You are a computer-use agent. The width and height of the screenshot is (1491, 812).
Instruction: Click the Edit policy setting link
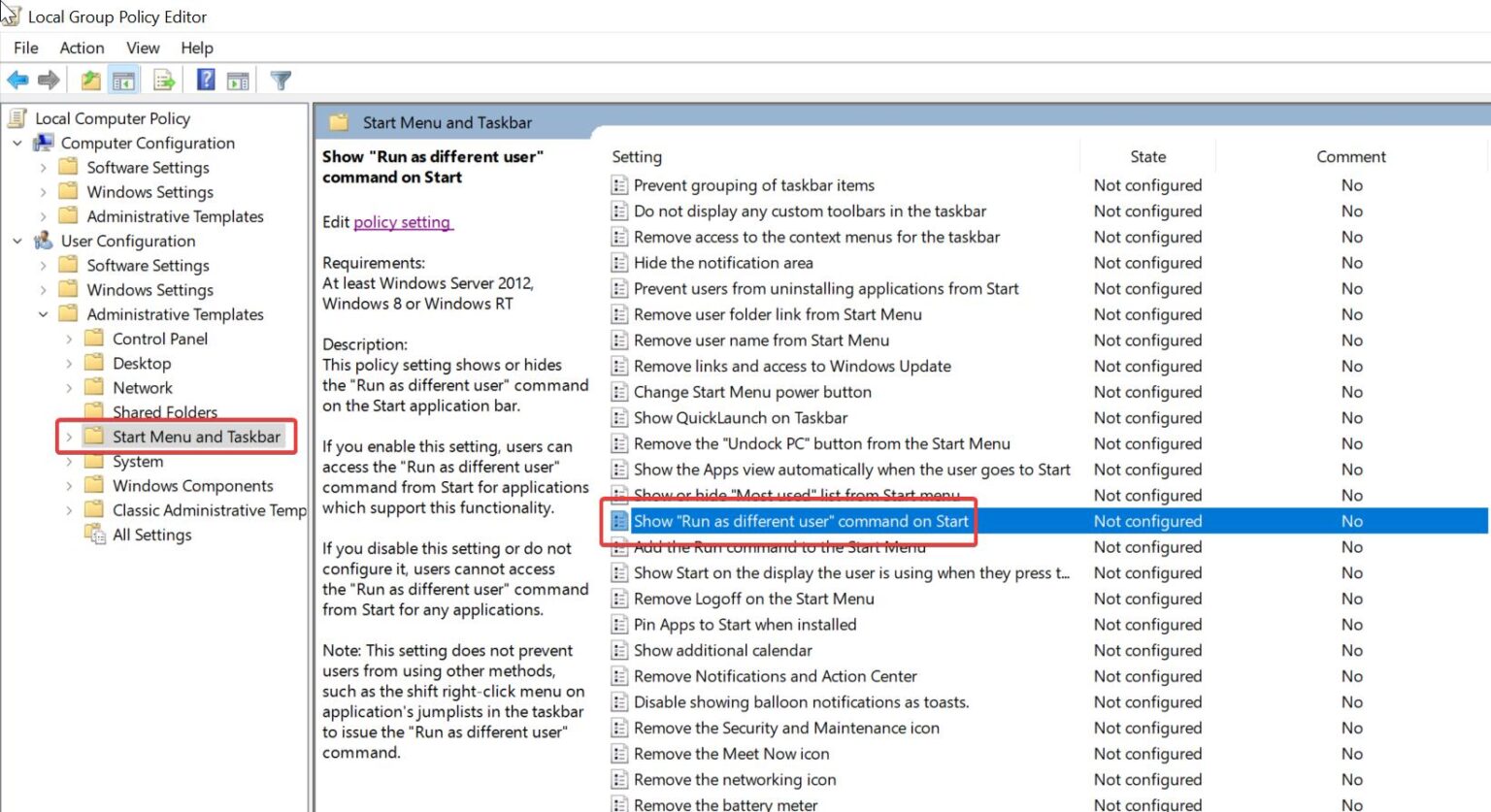click(403, 222)
